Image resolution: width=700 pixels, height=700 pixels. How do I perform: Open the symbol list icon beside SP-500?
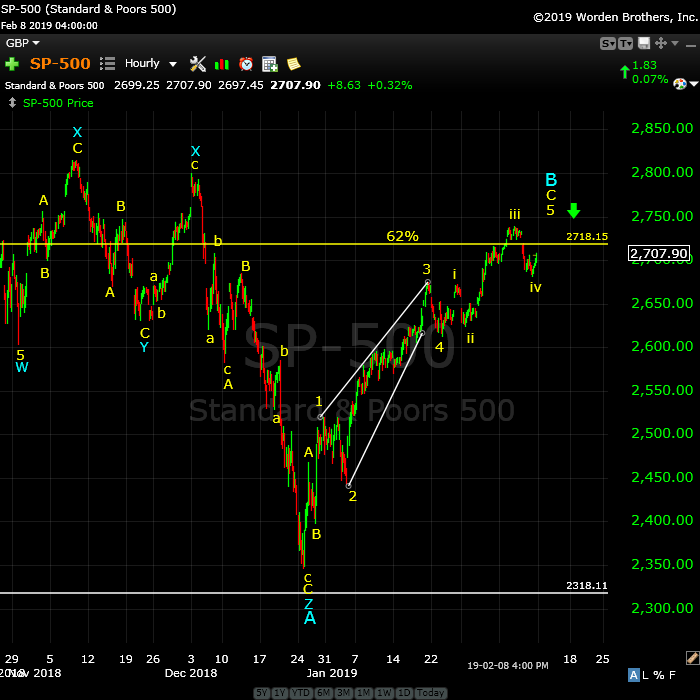[x=107, y=63]
